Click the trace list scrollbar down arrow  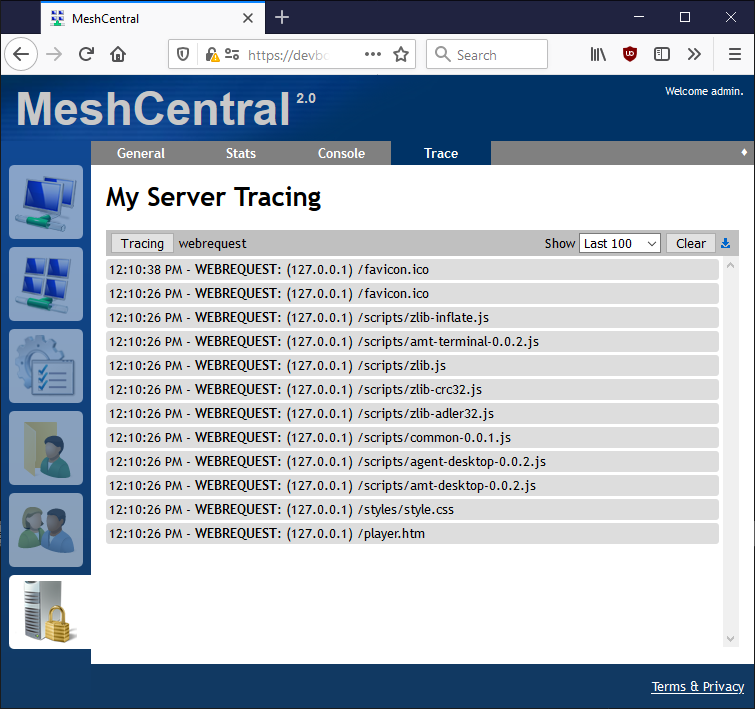(x=730, y=639)
